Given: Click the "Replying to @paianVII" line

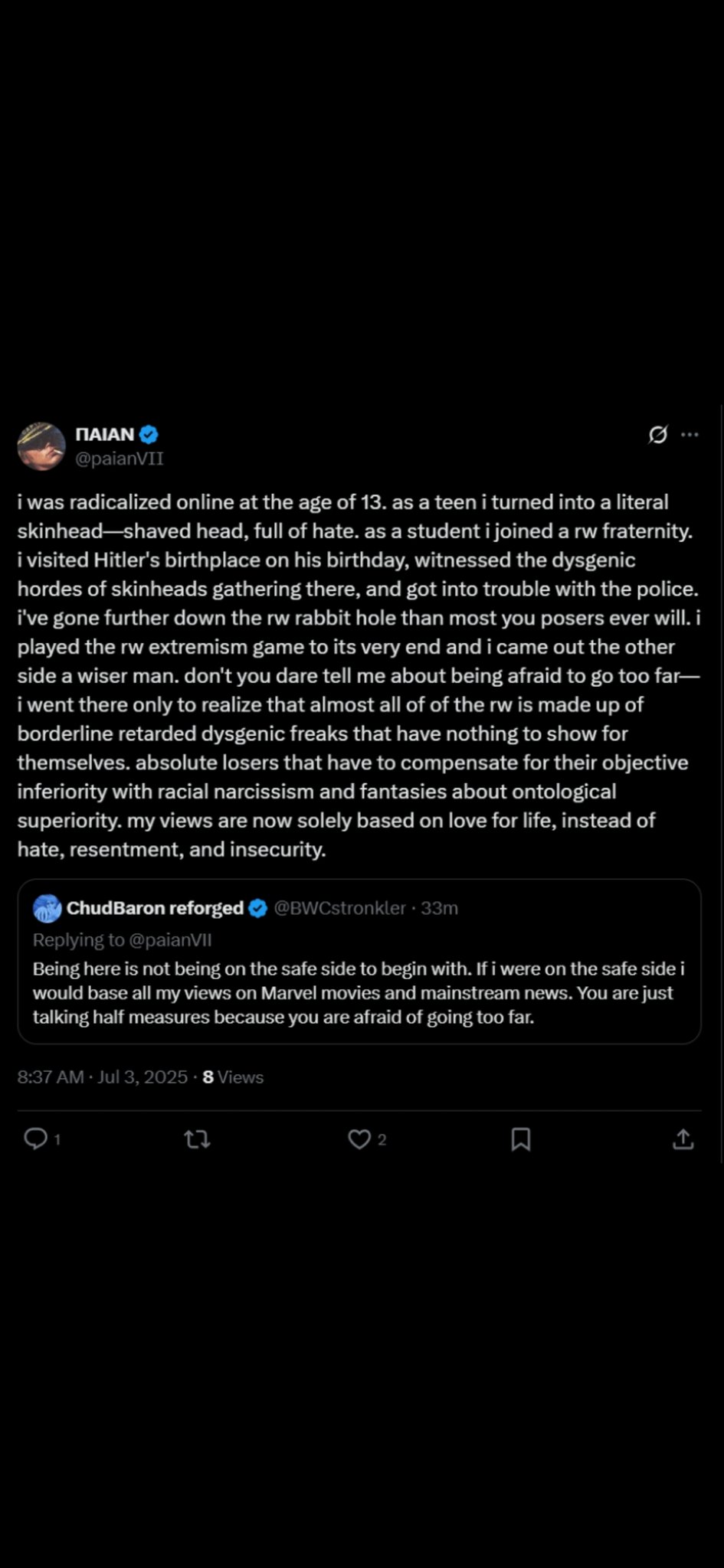Looking at the screenshot, I should [122, 939].
